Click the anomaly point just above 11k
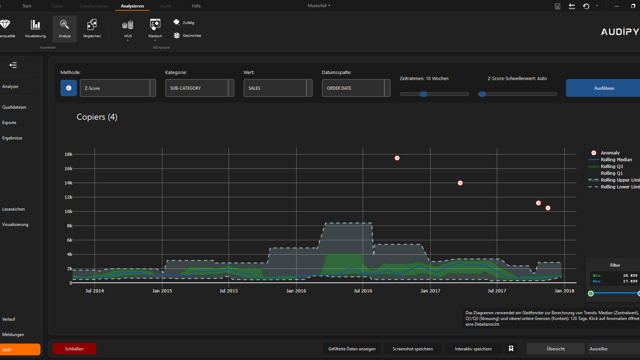Screen dimensions: 640x360 click(x=538, y=203)
